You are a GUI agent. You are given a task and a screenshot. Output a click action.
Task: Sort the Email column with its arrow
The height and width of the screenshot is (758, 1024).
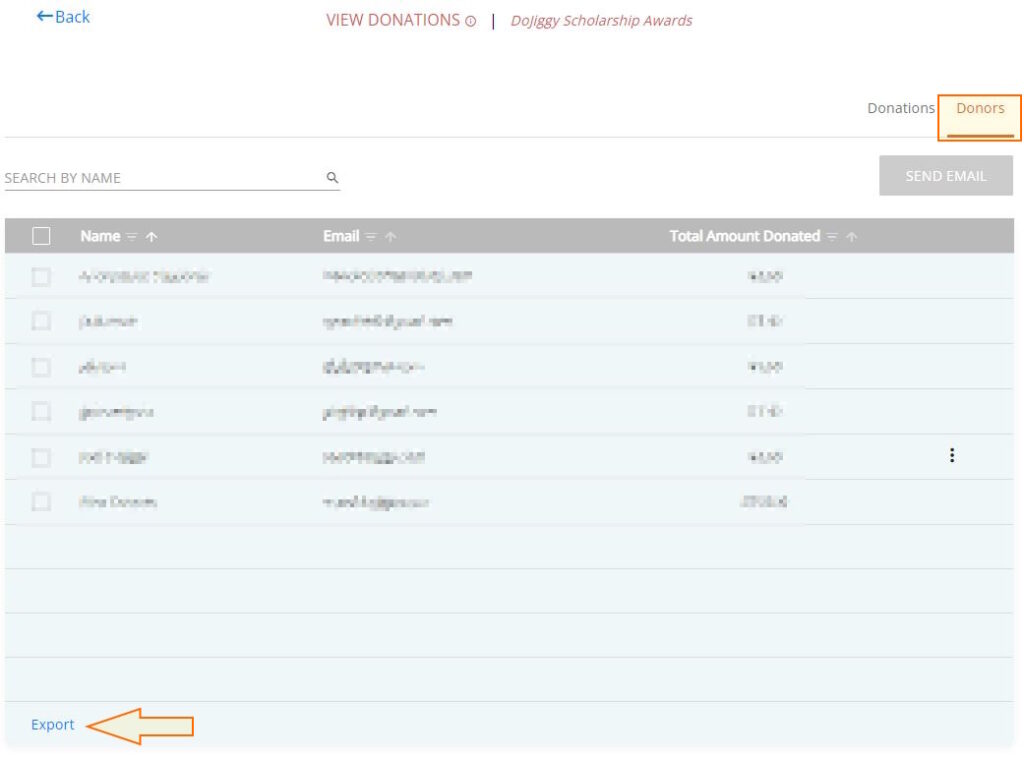[x=389, y=237]
